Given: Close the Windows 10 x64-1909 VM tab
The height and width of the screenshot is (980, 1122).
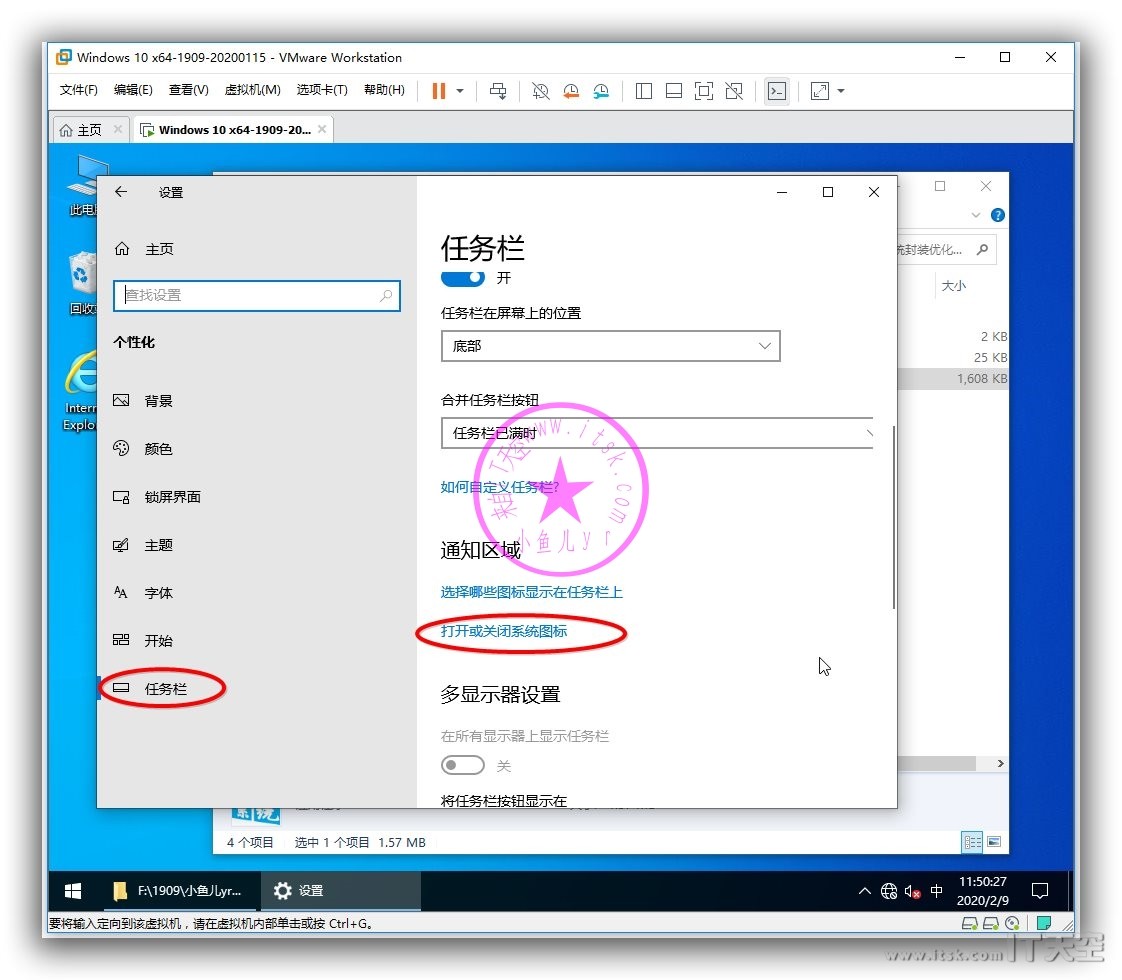Looking at the screenshot, I should click(322, 129).
